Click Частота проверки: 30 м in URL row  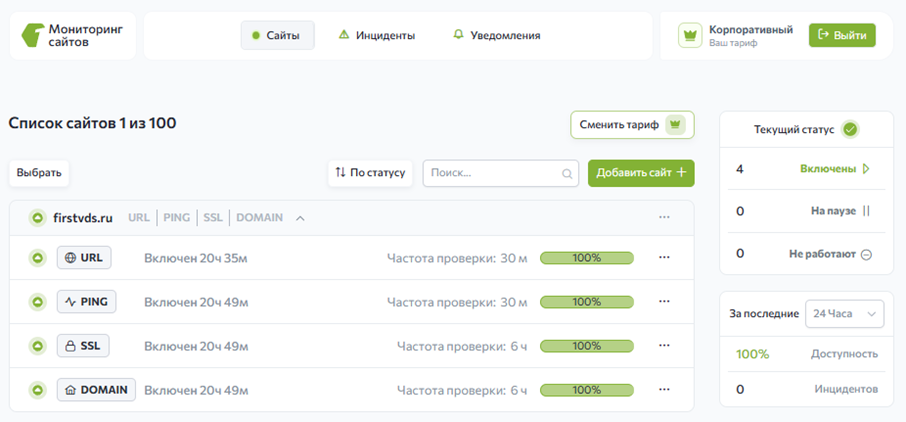[457, 258]
